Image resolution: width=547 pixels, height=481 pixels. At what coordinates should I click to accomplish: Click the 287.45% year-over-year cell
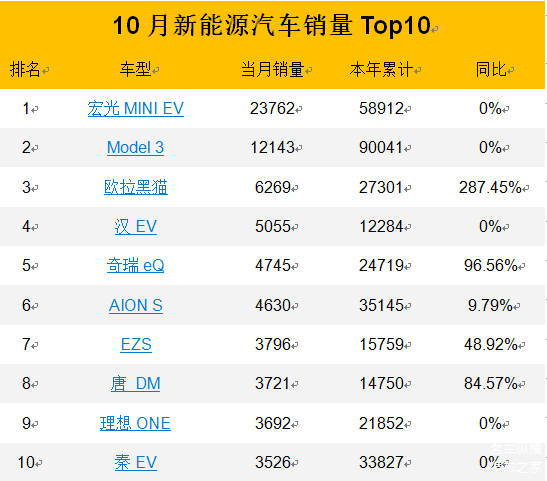pos(490,187)
